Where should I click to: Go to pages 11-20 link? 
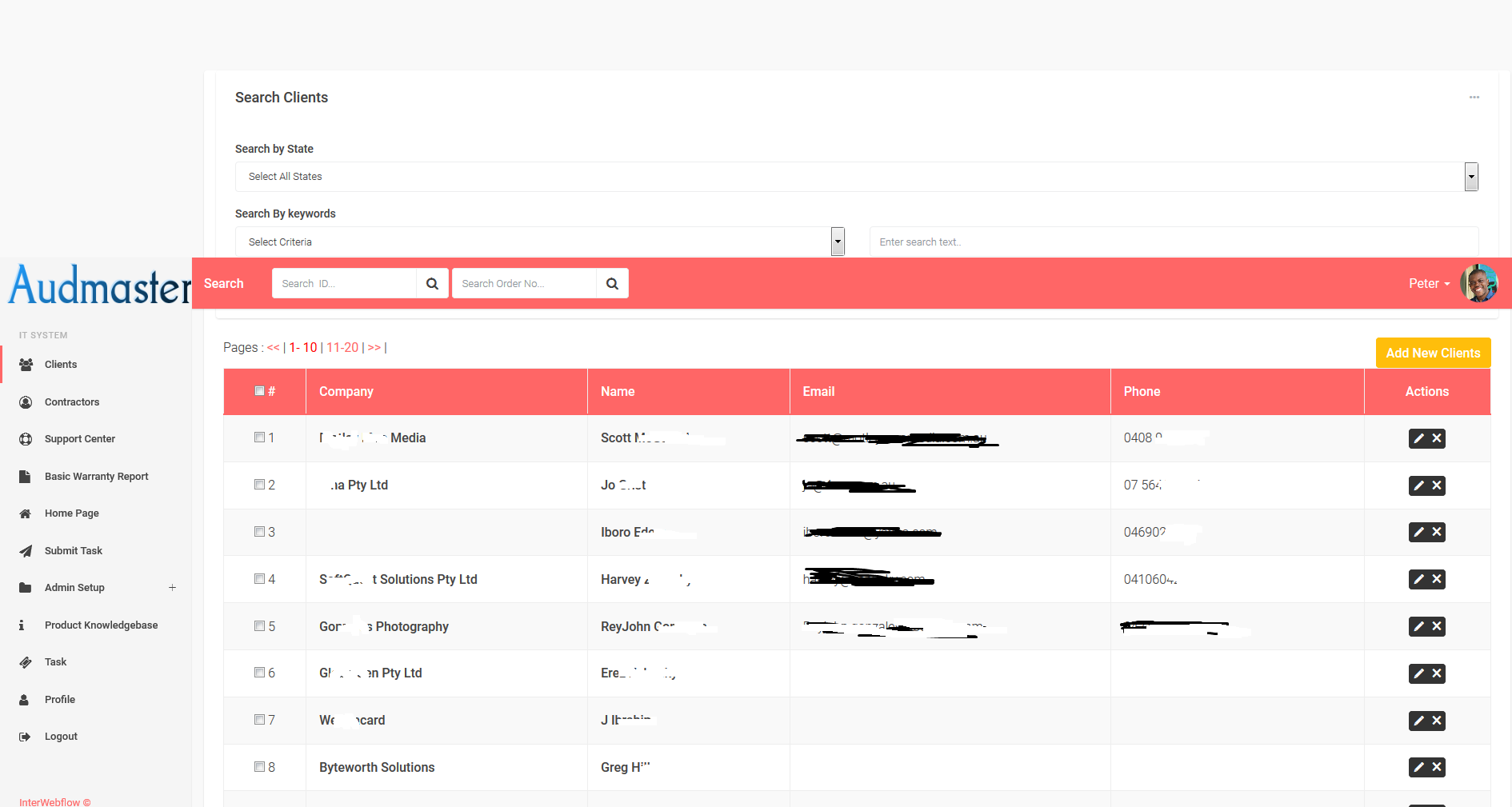(342, 348)
